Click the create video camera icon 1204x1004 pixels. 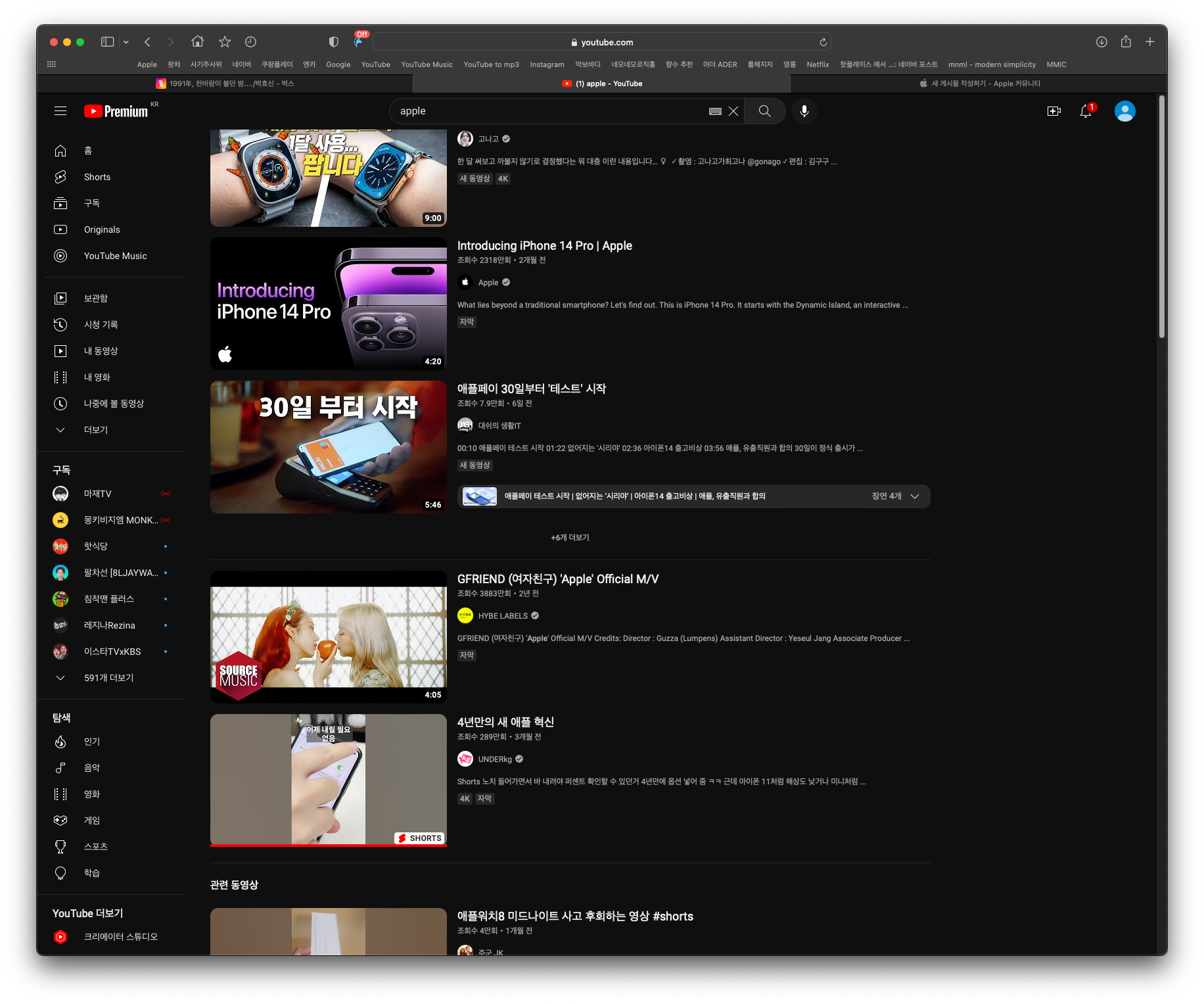tap(1053, 111)
